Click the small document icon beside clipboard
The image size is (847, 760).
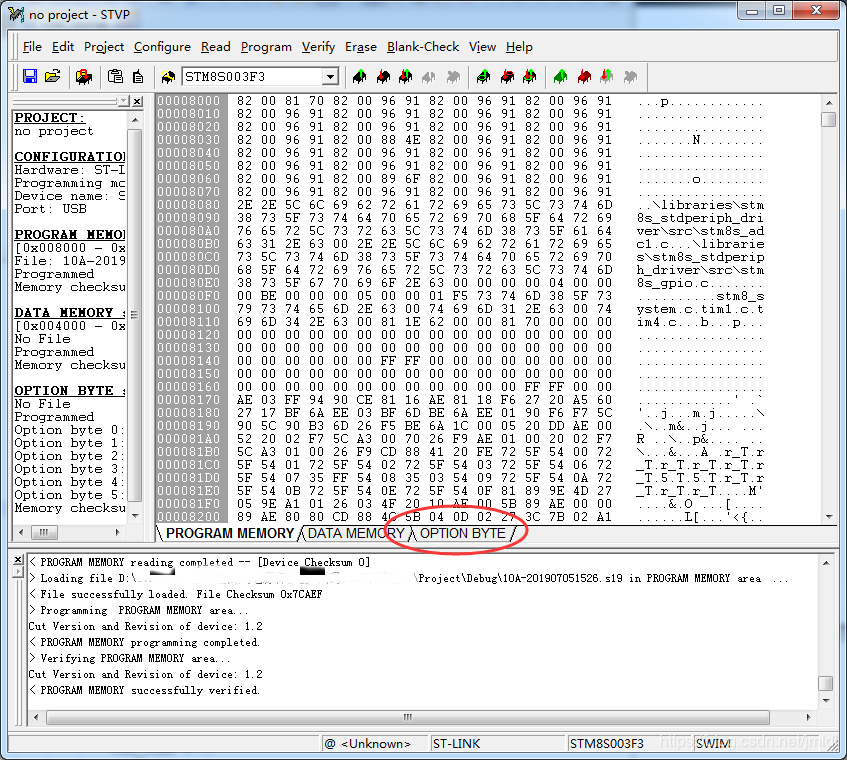coord(138,77)
